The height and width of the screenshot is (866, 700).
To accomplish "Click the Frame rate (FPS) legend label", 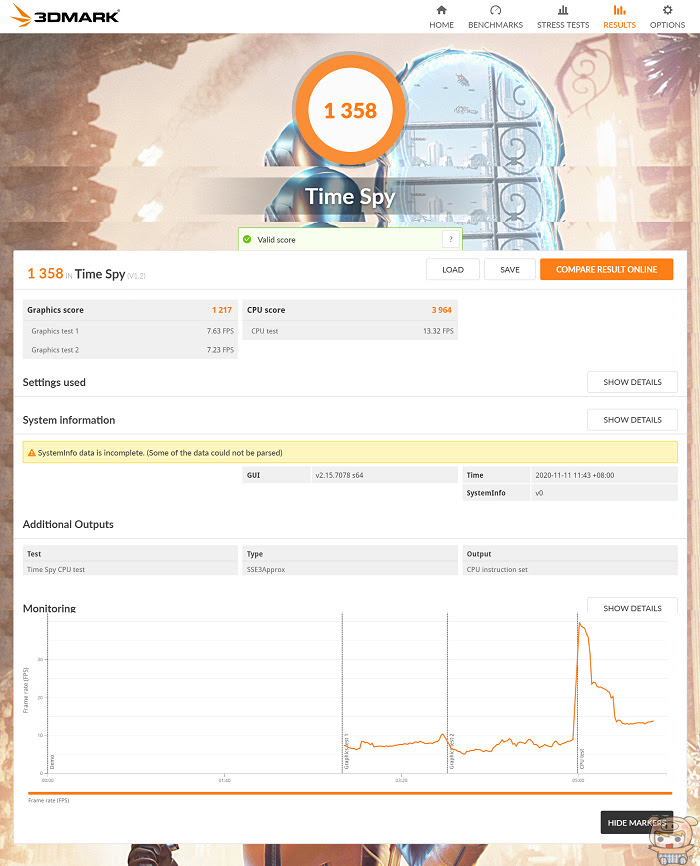I will point(49,800).
